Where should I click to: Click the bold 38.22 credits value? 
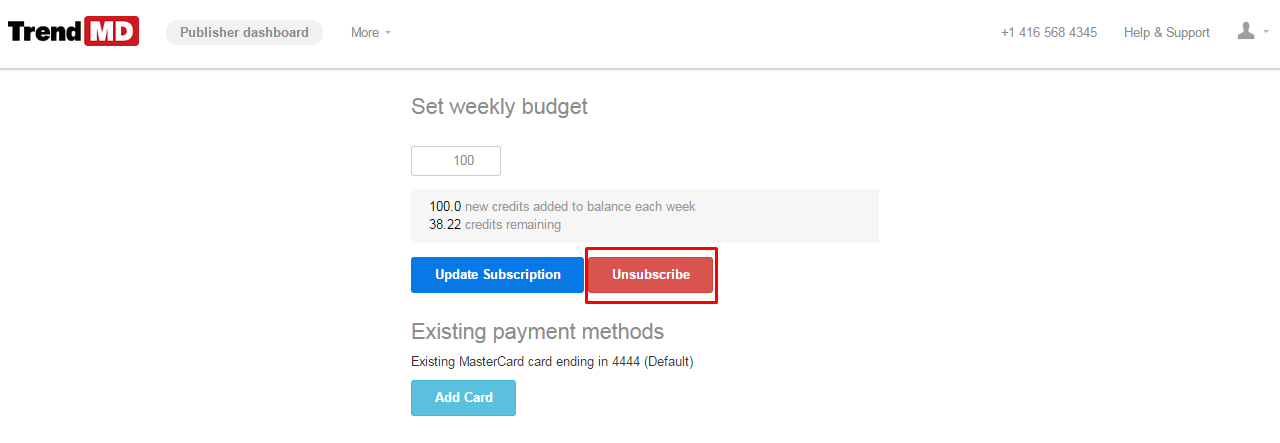(445, 225)
